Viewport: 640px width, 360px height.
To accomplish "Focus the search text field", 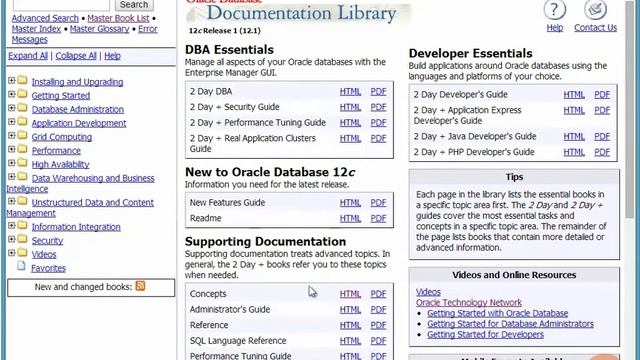I will (x=61, y=5).
